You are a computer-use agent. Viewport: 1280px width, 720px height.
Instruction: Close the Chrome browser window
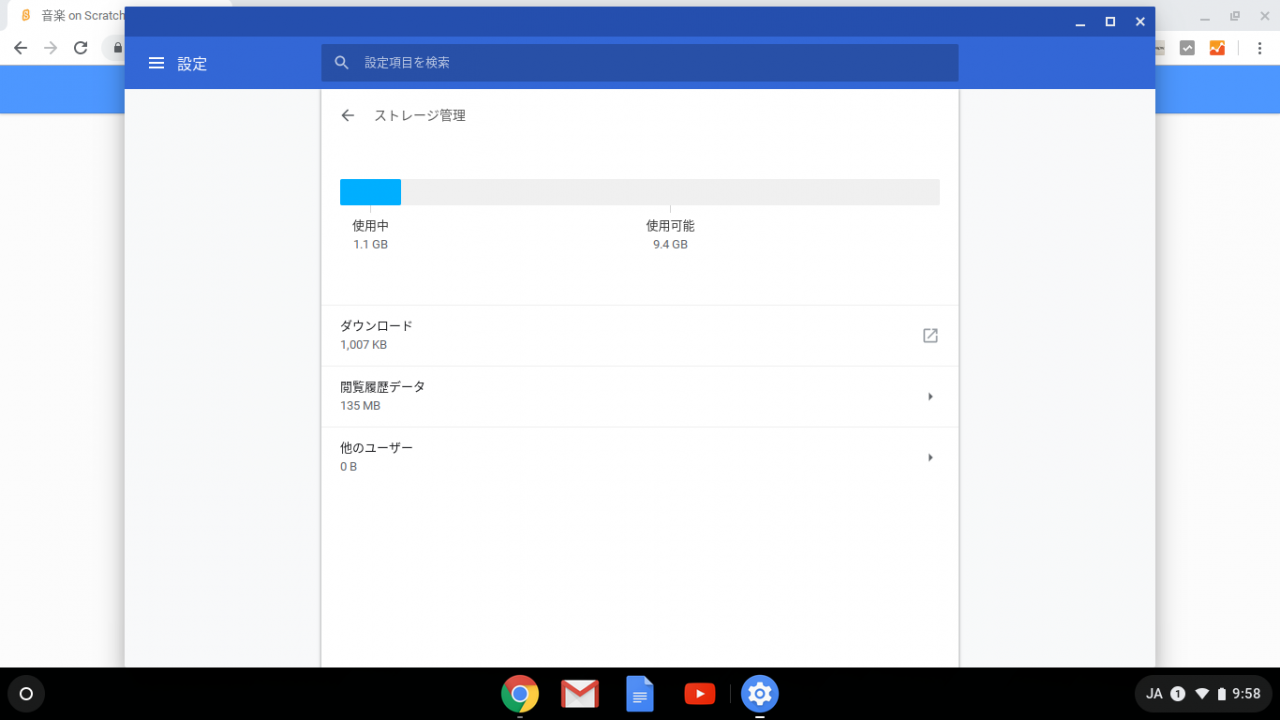click(1263, 16)
